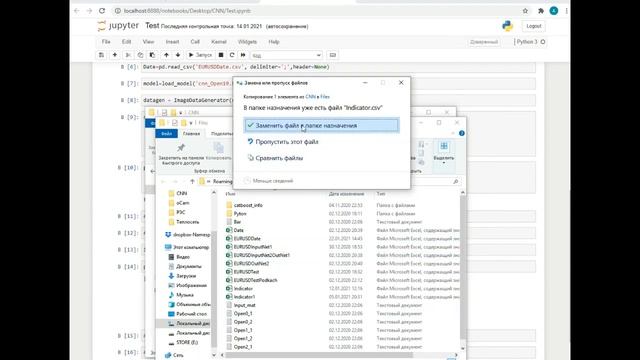The width and height of the screenshot is (640, 360).
Task: Pin to Quick access icon in Explorer ribbon
Action: click(x=181, y=147)
